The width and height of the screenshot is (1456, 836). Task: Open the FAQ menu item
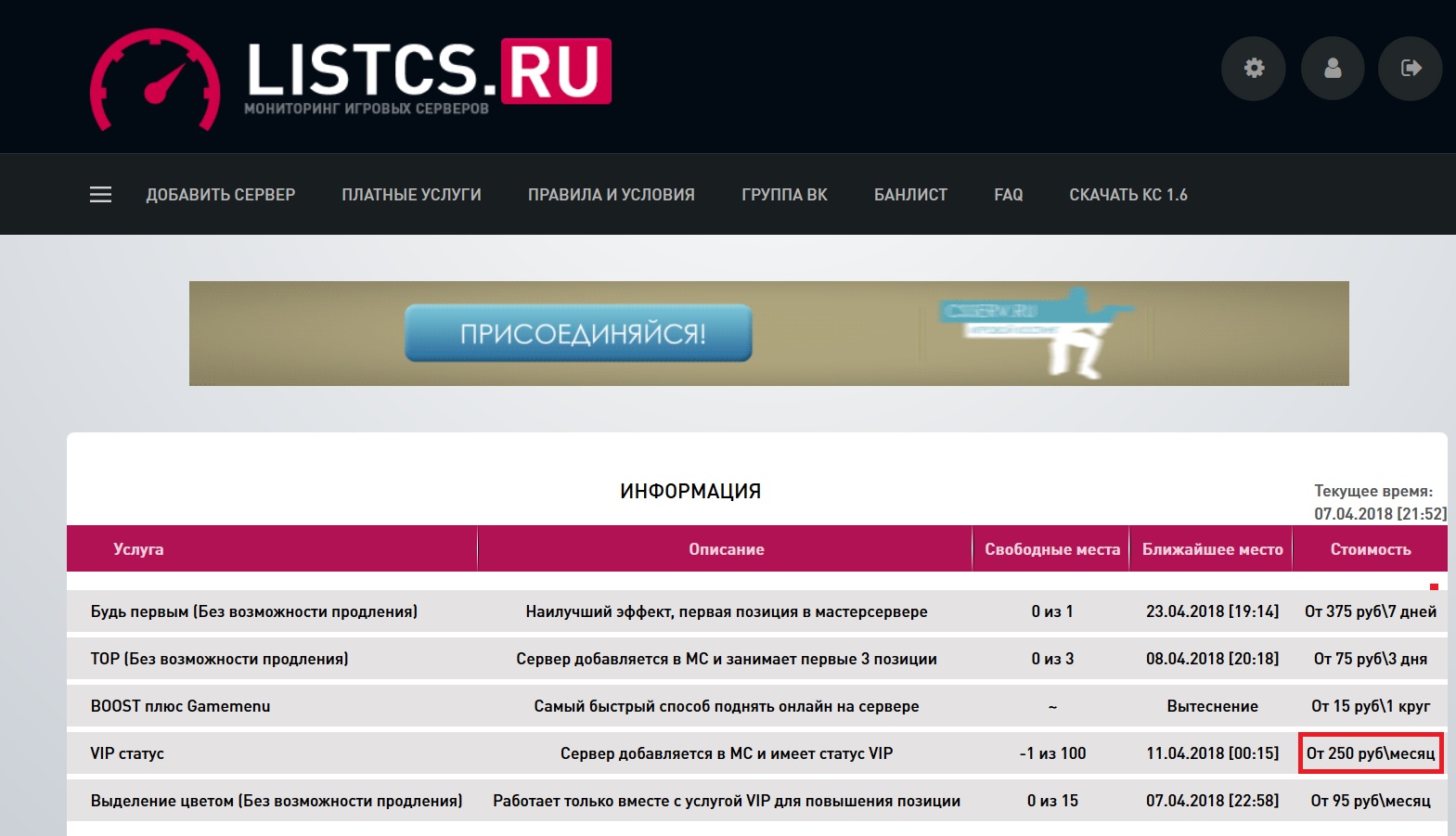tap(1008, 195)
